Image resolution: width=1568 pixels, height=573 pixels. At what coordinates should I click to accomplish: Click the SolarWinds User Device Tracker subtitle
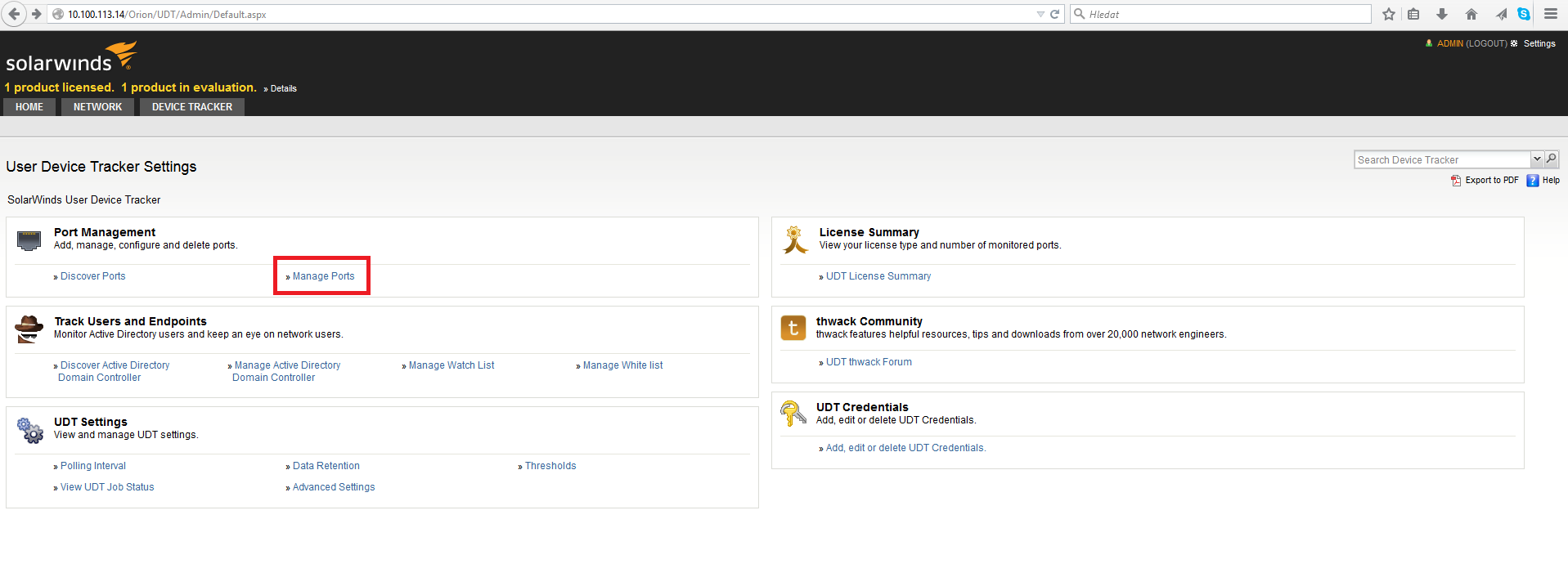click(x=84, y=199)
